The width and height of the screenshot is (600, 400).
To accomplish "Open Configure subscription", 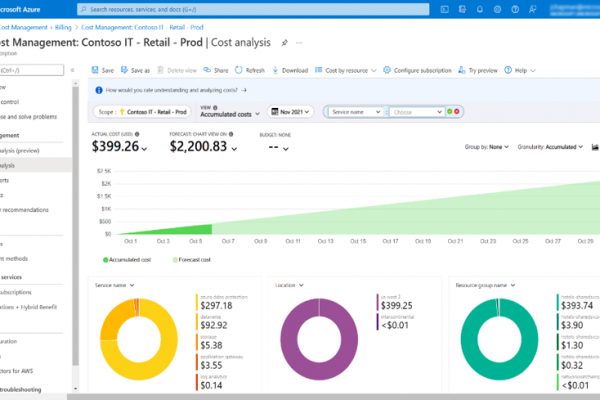I will point(417,70).
